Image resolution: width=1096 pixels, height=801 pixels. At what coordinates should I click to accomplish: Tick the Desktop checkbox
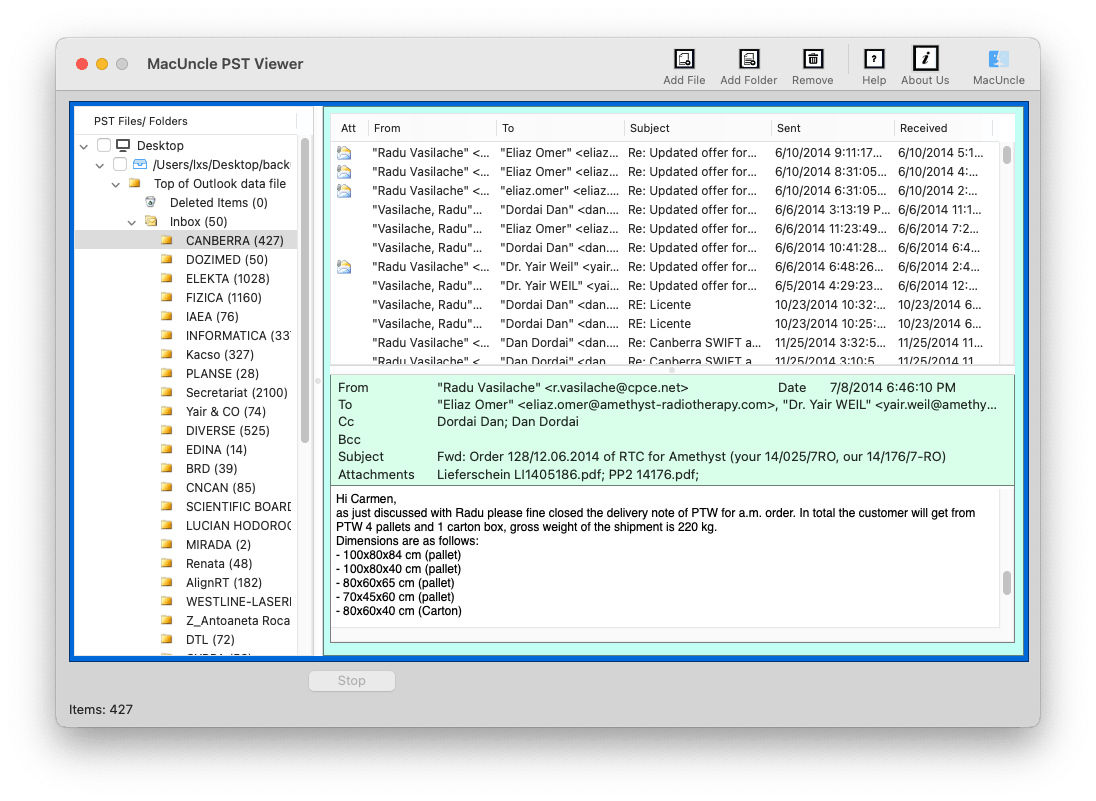point(104,145)
